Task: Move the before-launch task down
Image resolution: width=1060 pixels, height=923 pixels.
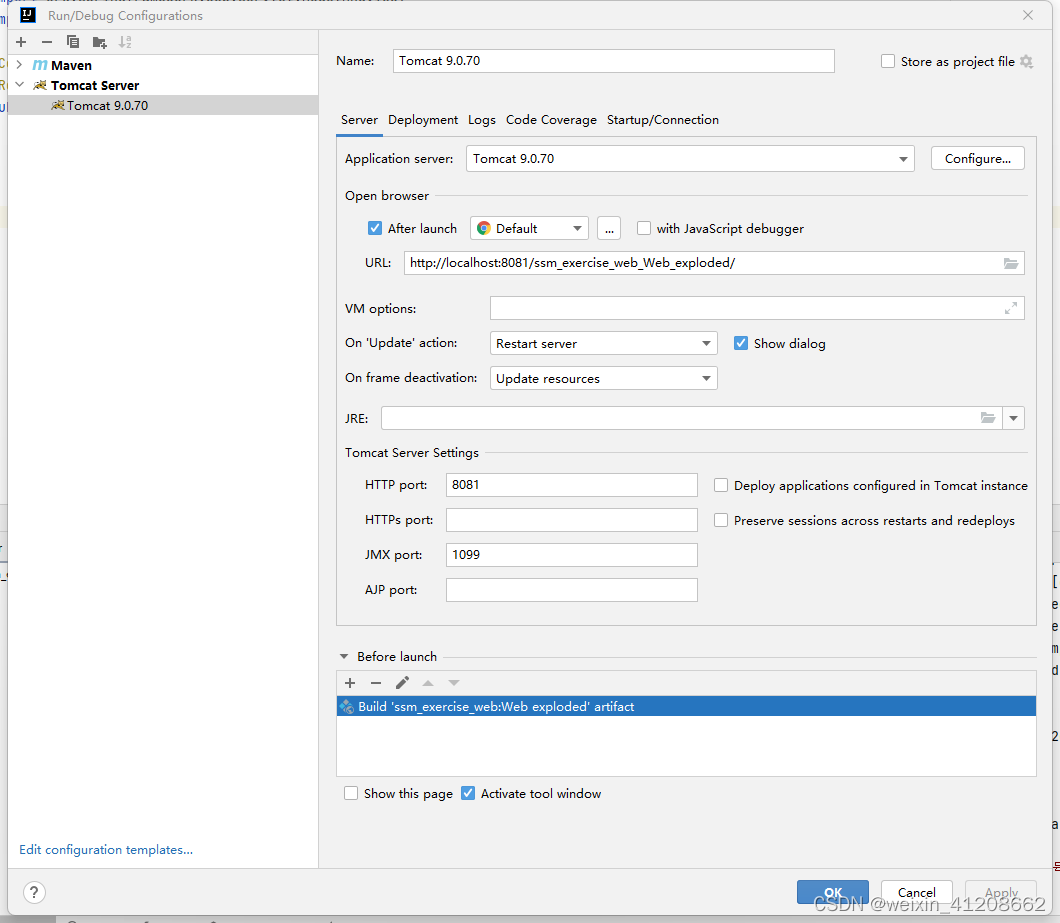Action: [454, 683]
